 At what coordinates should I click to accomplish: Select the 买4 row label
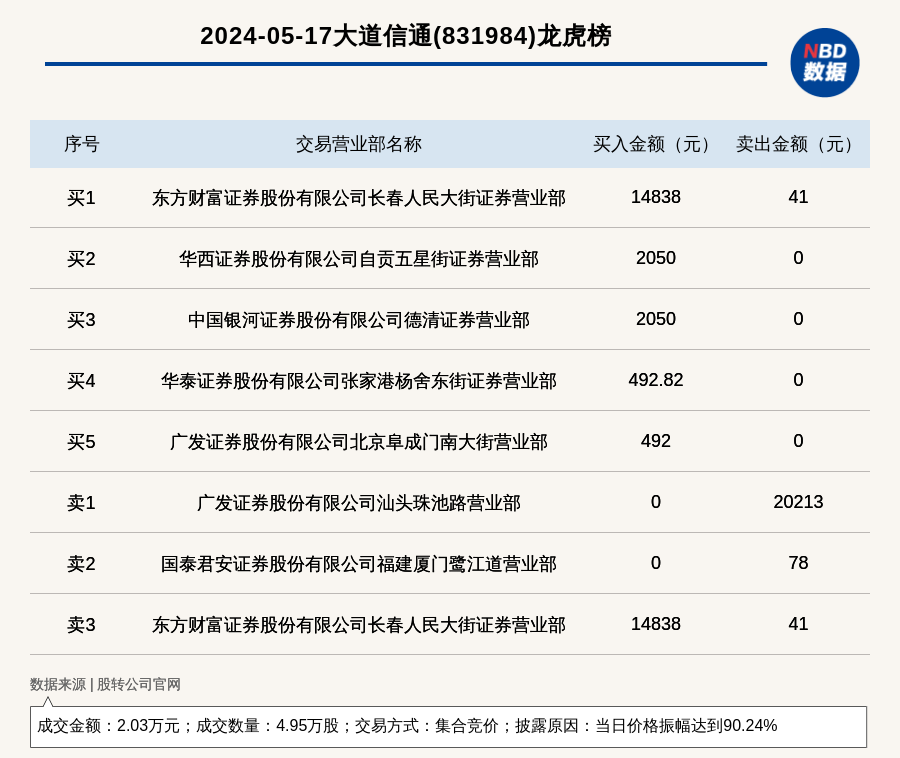[x=82, y=380]
